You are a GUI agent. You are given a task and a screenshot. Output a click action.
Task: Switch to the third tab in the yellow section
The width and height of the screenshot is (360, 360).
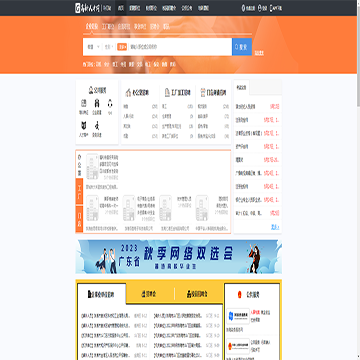tap(198, 294)
